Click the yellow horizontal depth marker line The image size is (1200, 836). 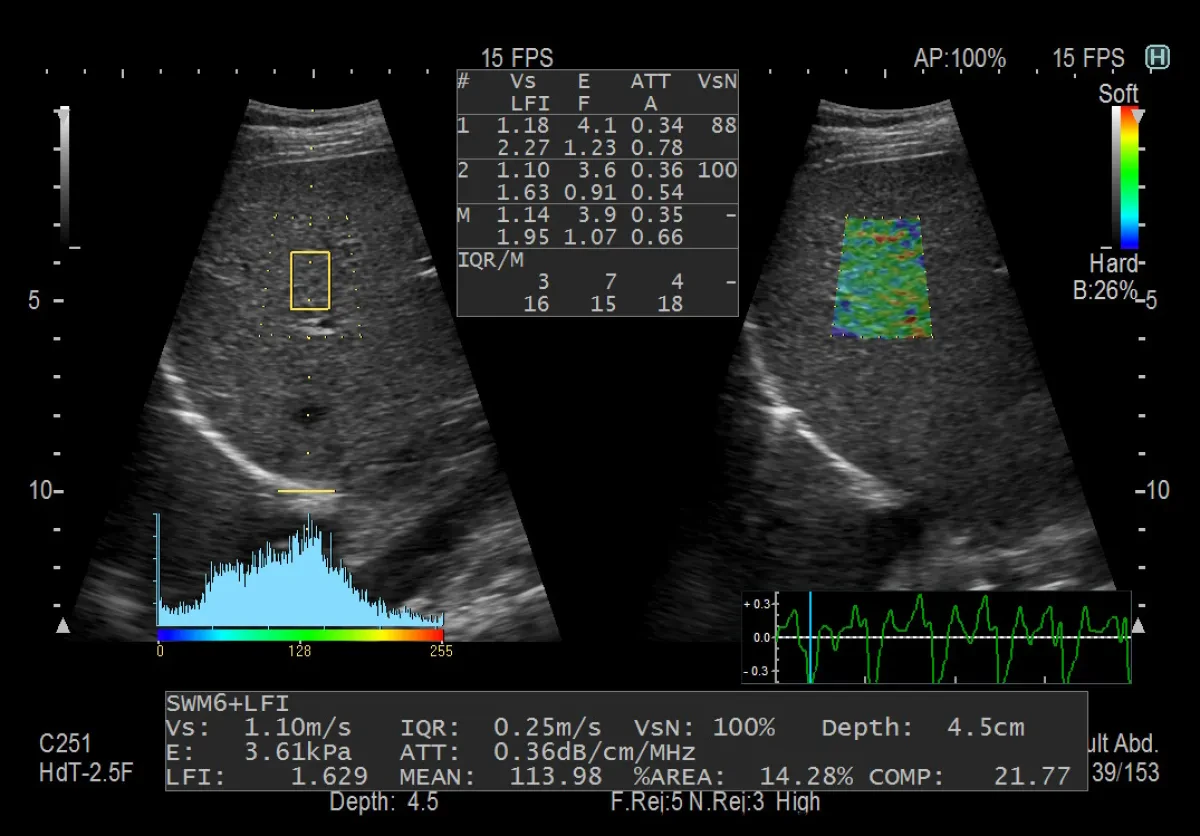306,491
